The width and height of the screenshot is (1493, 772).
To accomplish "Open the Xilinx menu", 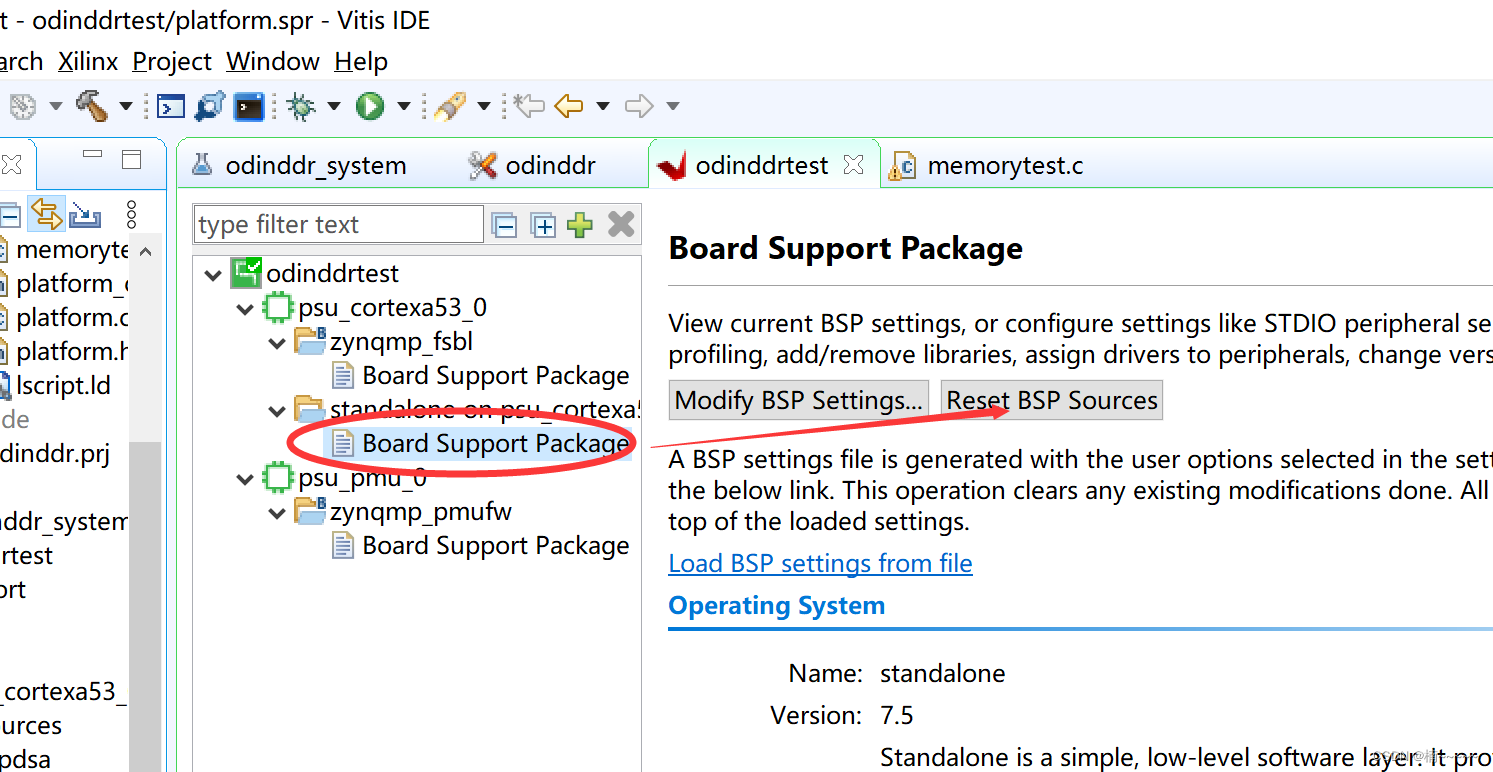I will [x=88, y=61].
